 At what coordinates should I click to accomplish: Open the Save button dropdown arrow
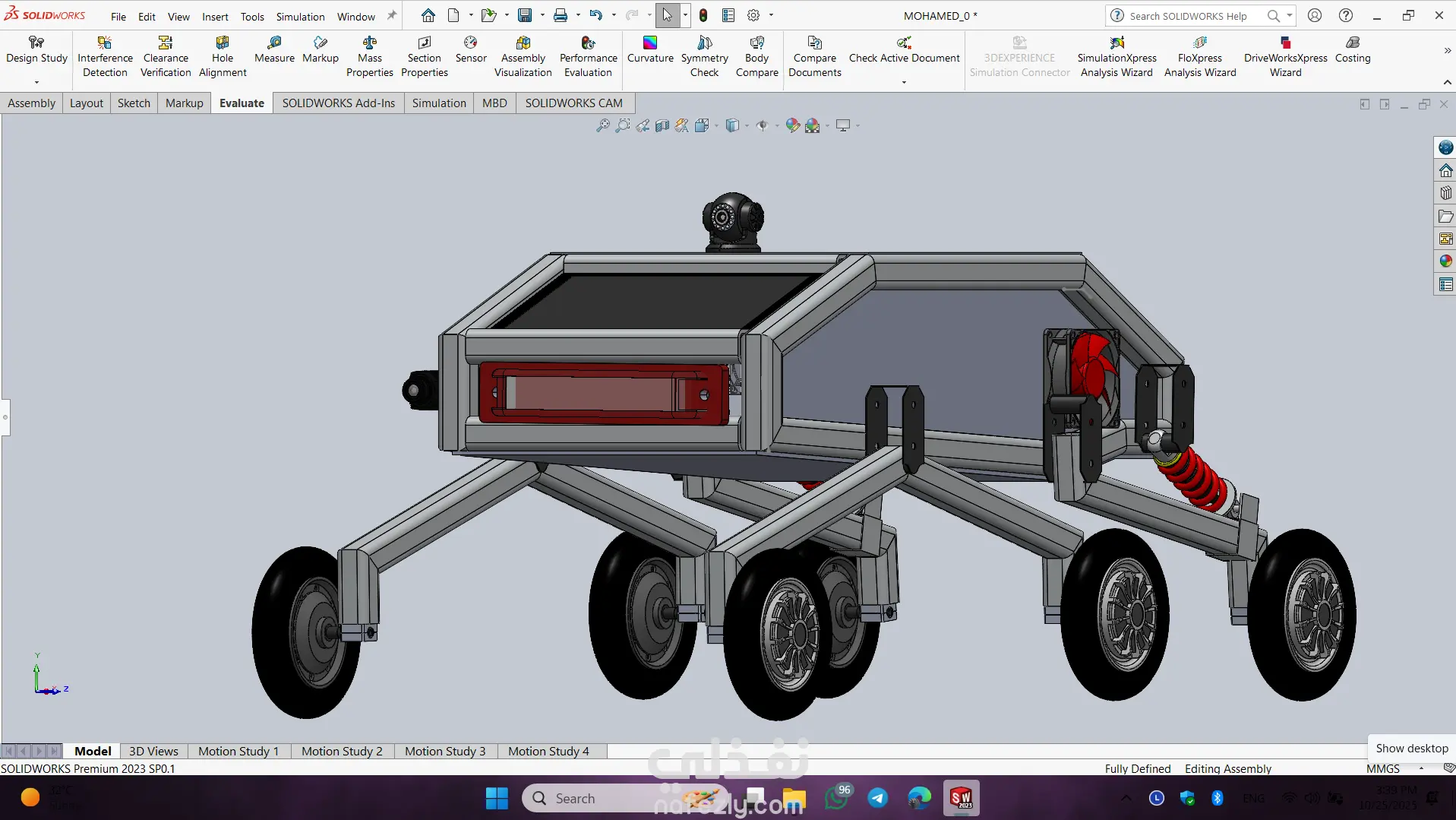tap(542, 15)
